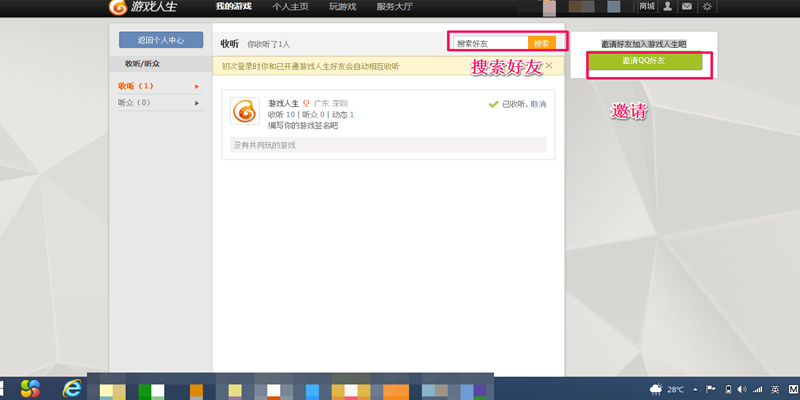
Task: Click the 你收听了1人 text
Action: coord(268,44)
